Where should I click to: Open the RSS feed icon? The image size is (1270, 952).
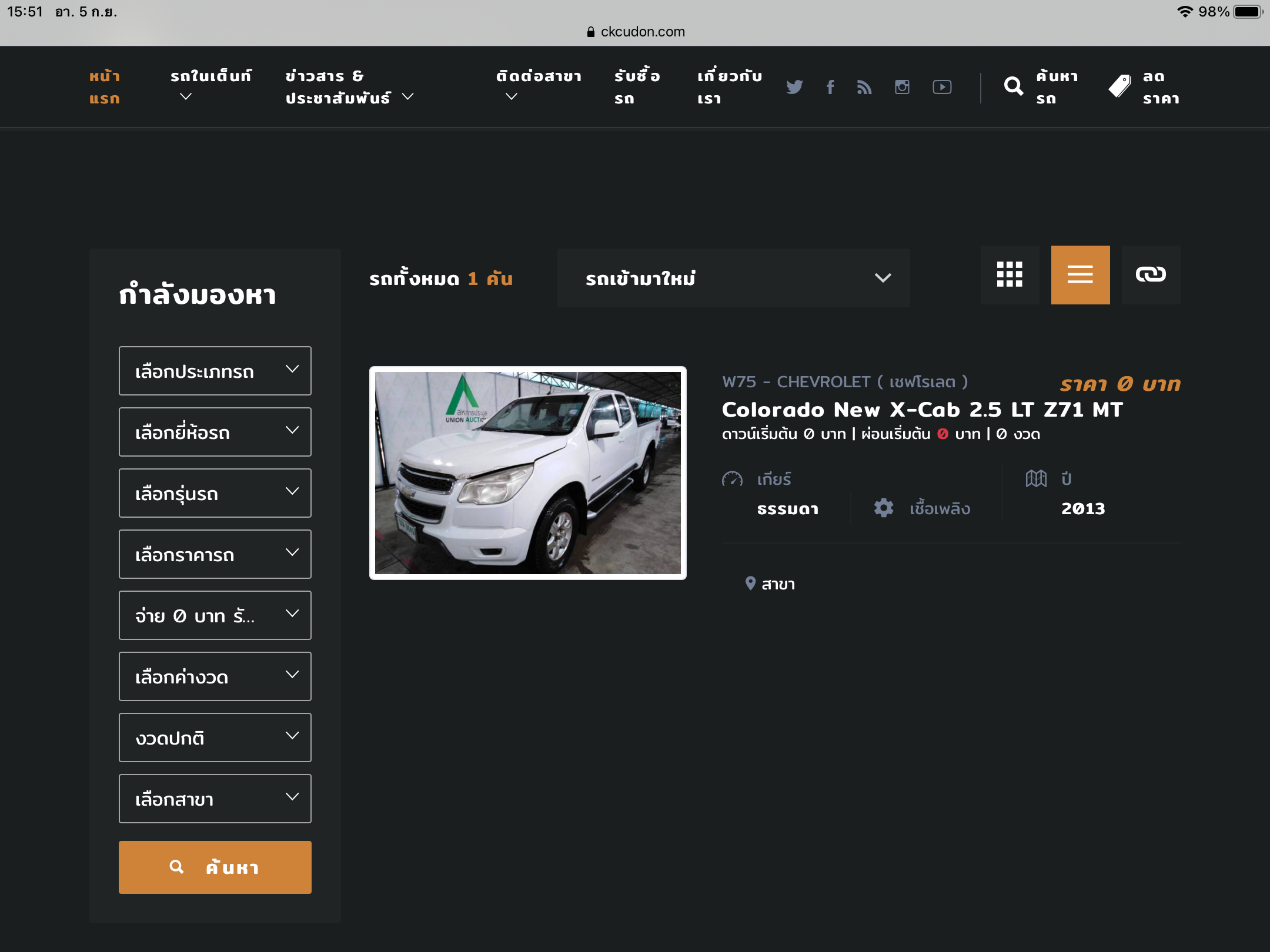click(x=864, y=87)
